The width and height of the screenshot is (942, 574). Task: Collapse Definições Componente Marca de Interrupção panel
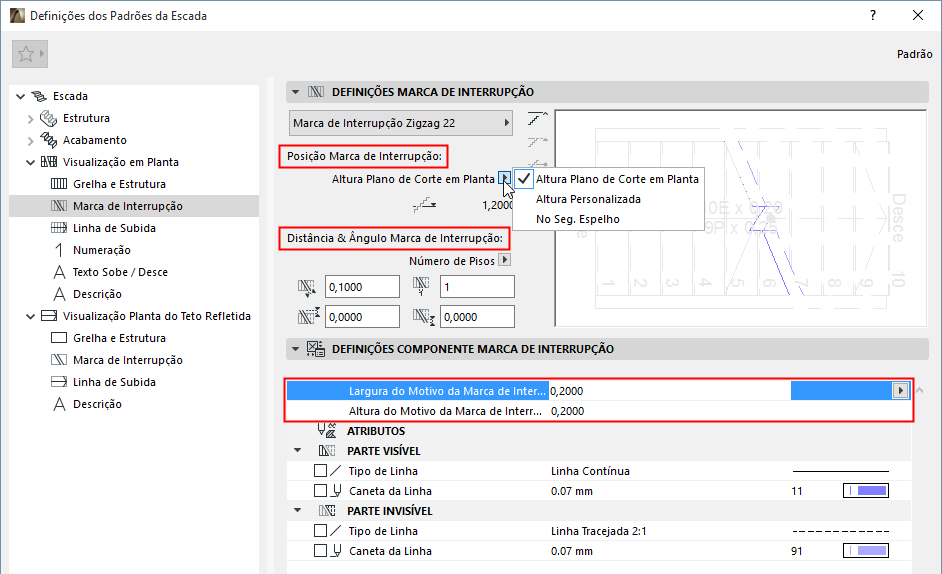click(x=296, y=349)
